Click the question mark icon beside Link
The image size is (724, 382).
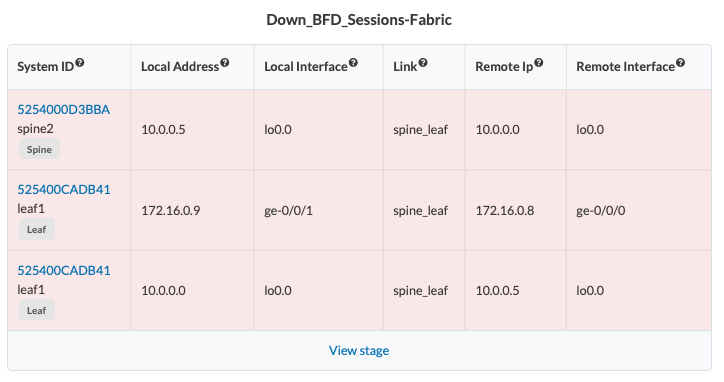pyautogui.click(x=423, y=62)
